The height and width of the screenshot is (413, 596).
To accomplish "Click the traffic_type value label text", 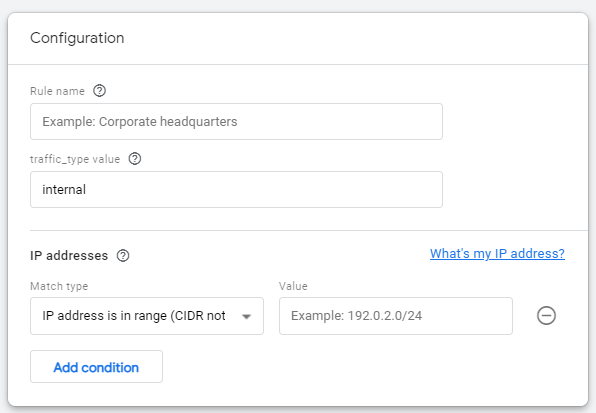I will (x=75, y=159).
